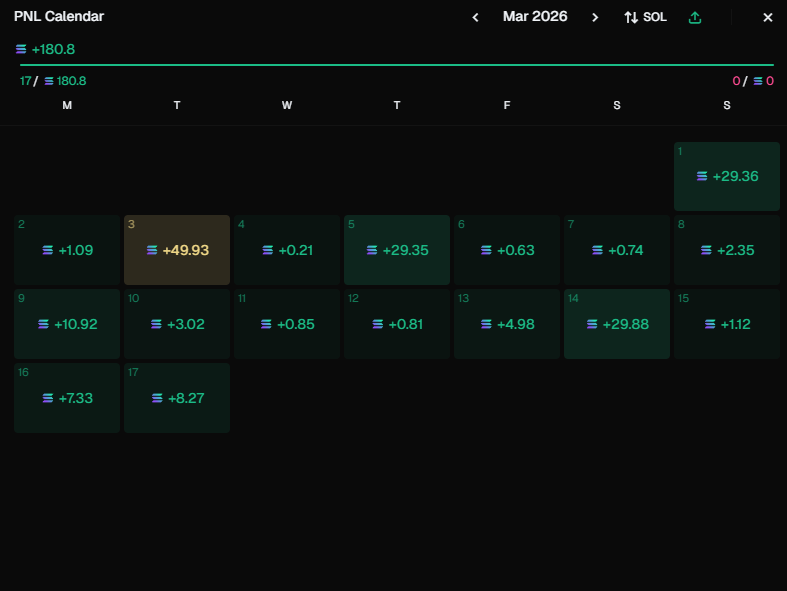The image size is (787, 591).
Task: Click the PNL Calendar title
Action: [x=59, y=17]
